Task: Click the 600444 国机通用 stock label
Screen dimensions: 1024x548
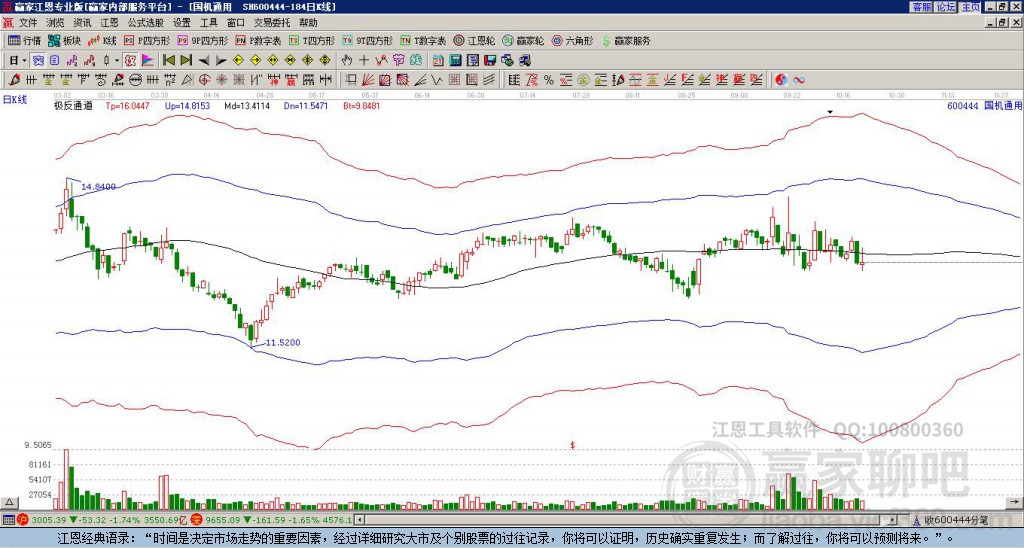Action: pyautogui.click(x=984, y=106)
